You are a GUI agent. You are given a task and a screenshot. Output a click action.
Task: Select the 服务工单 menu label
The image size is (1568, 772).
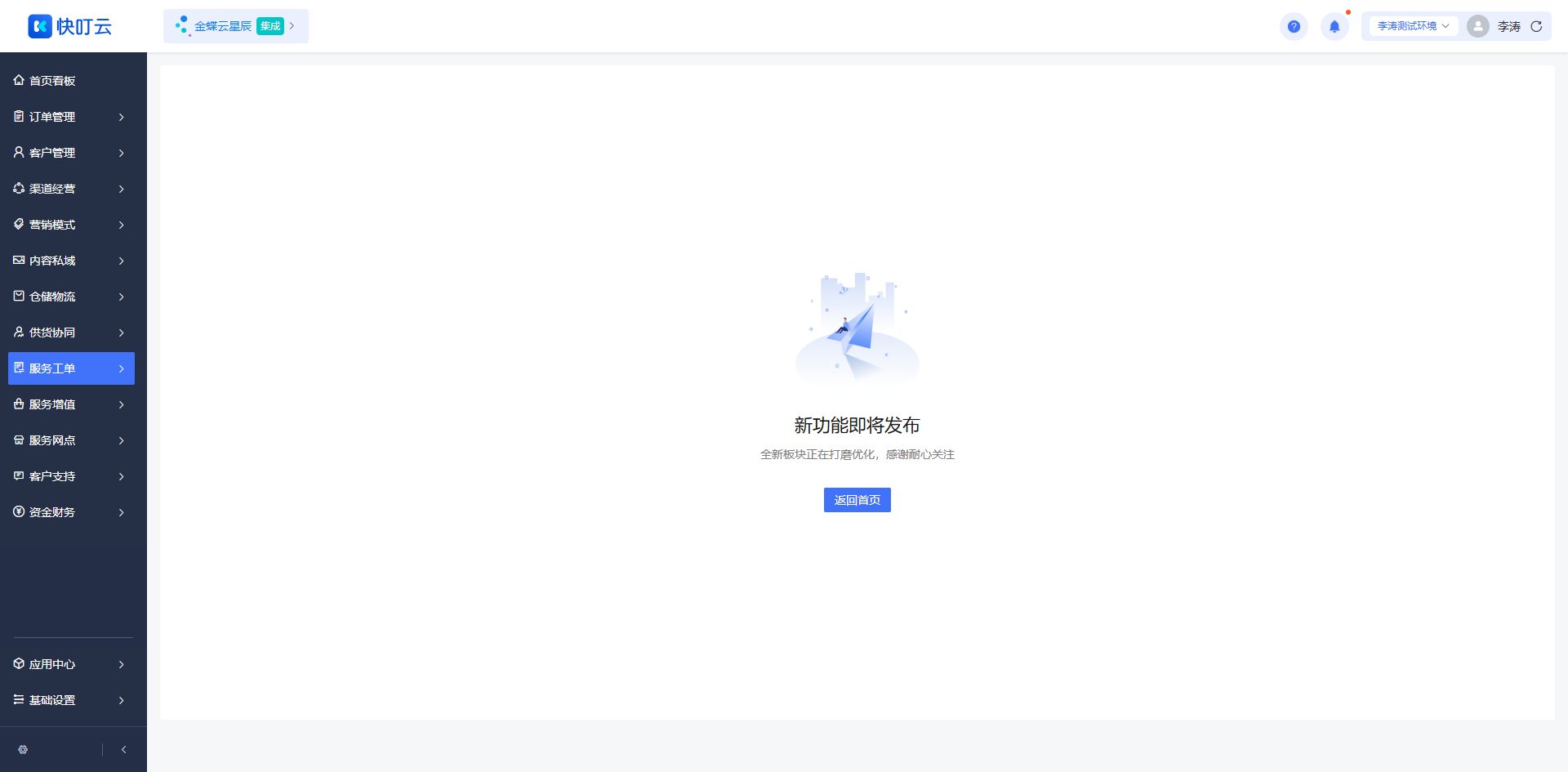coord(52,368)
